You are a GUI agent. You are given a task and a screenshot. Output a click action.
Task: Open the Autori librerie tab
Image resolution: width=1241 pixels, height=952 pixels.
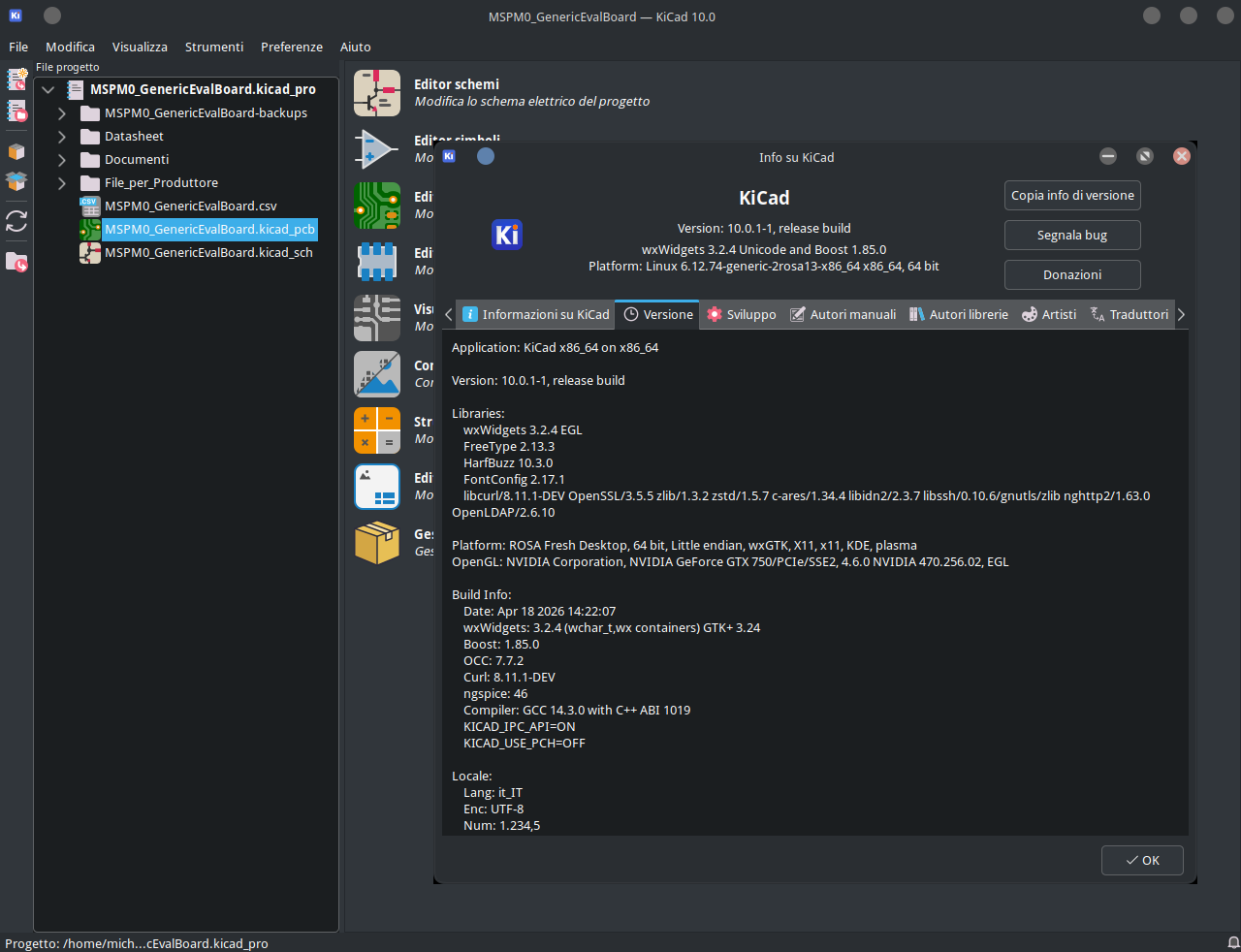click(958, 314)
